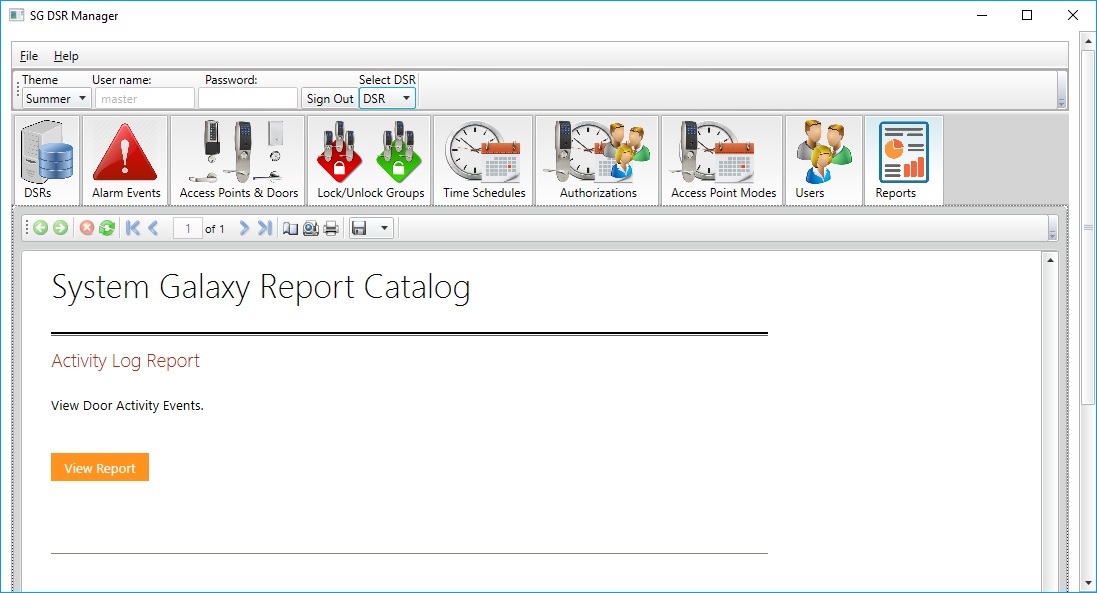Jump to last report page
This screenshot has height=593, width=1097.
pyautogui.click(x=264, y=228)
